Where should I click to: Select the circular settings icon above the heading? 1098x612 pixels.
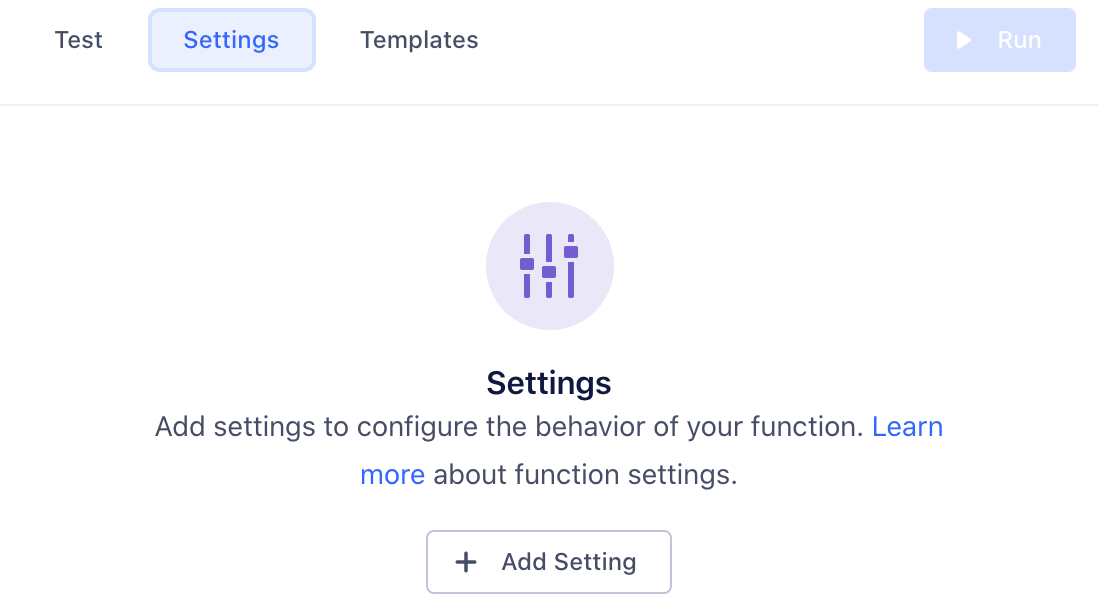coord(549,265)
